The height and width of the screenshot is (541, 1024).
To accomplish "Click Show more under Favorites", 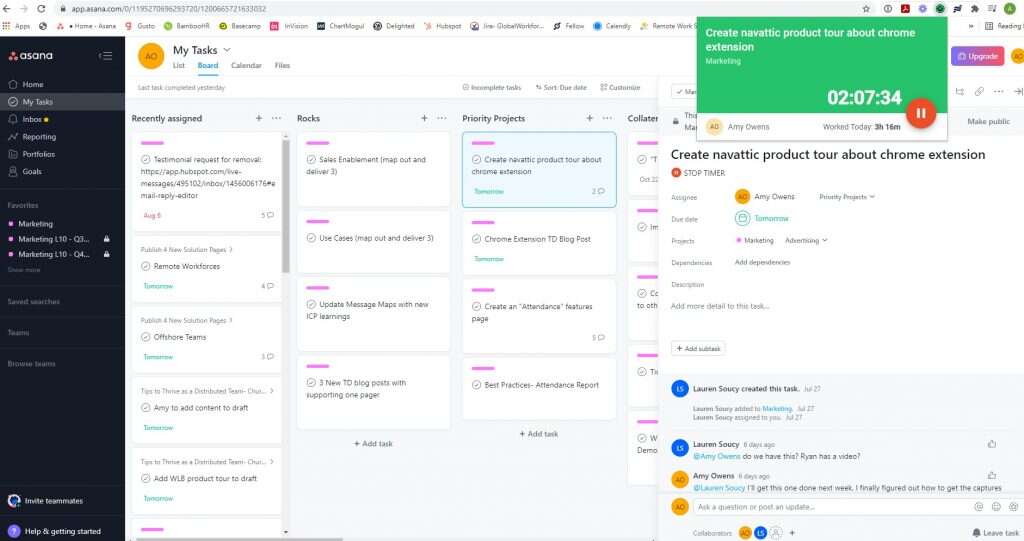I will 24,270.
